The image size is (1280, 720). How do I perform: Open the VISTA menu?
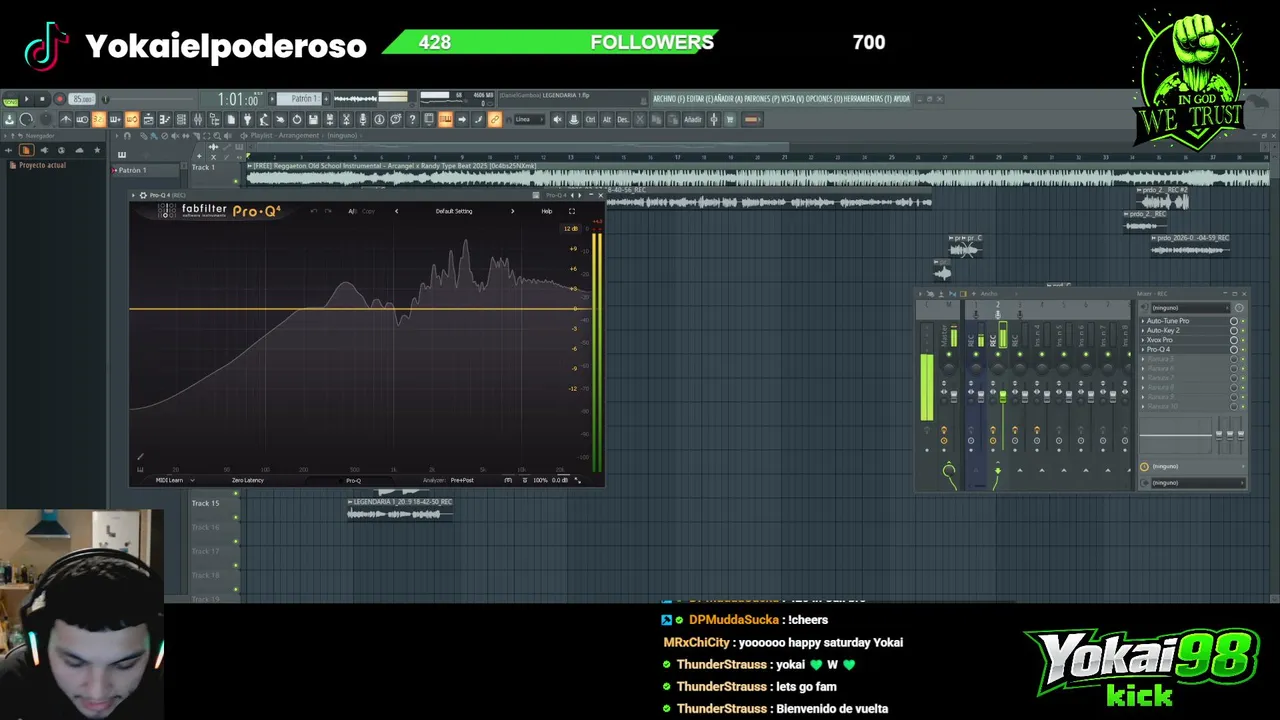(x=792, y=99)
